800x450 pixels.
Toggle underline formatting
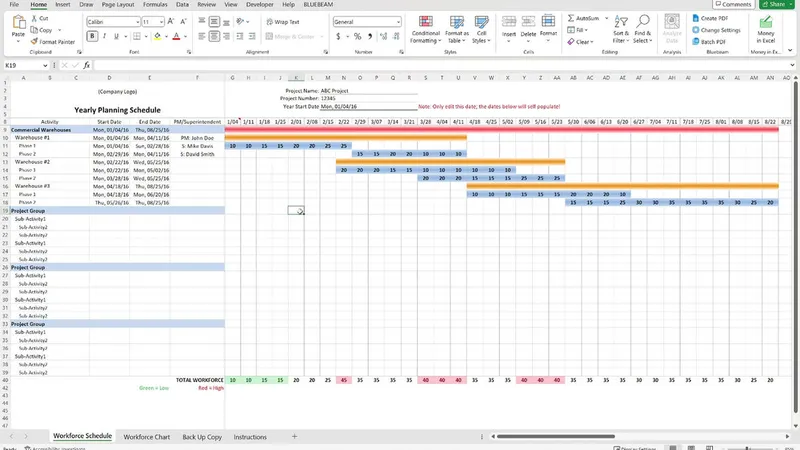pos(116,36)
